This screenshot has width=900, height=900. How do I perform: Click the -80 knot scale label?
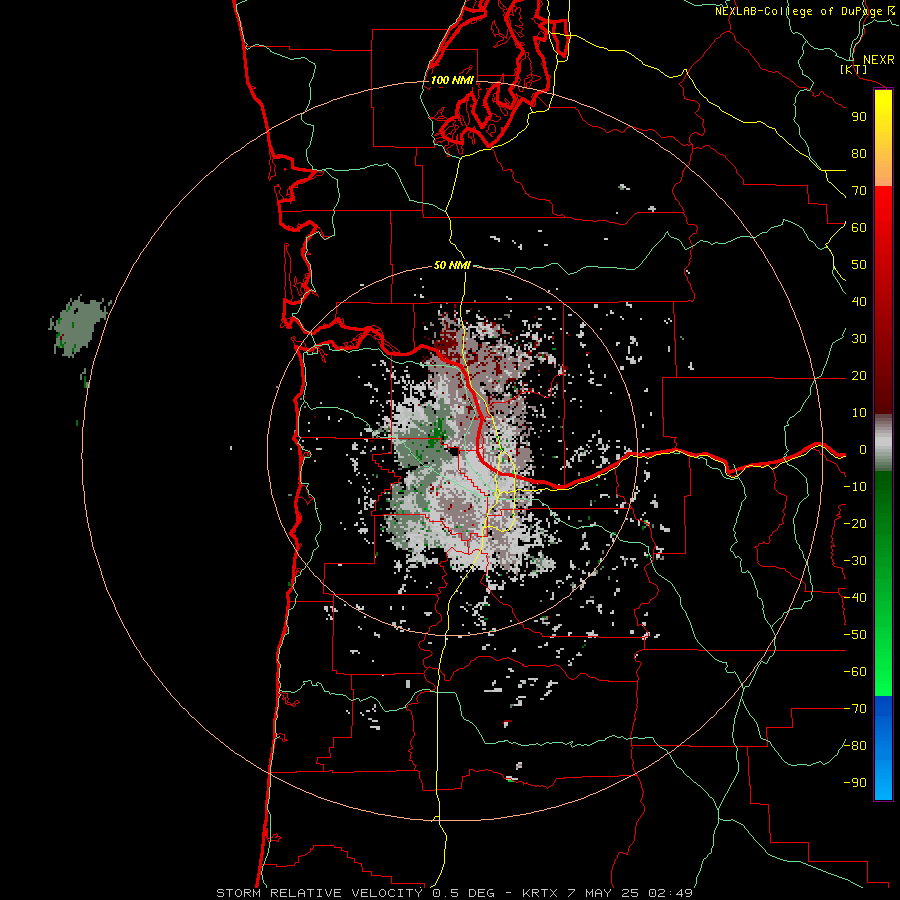pyautogui.click(x=855, y=746)
